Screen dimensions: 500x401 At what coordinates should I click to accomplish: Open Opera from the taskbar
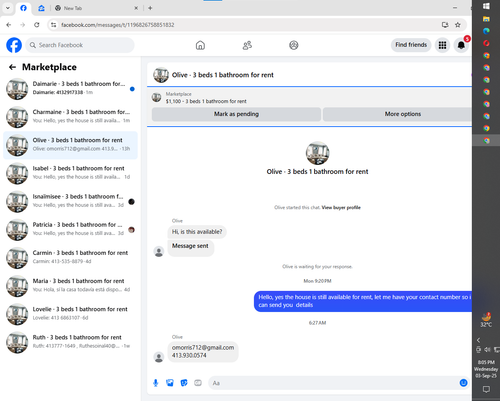(486, 43)
